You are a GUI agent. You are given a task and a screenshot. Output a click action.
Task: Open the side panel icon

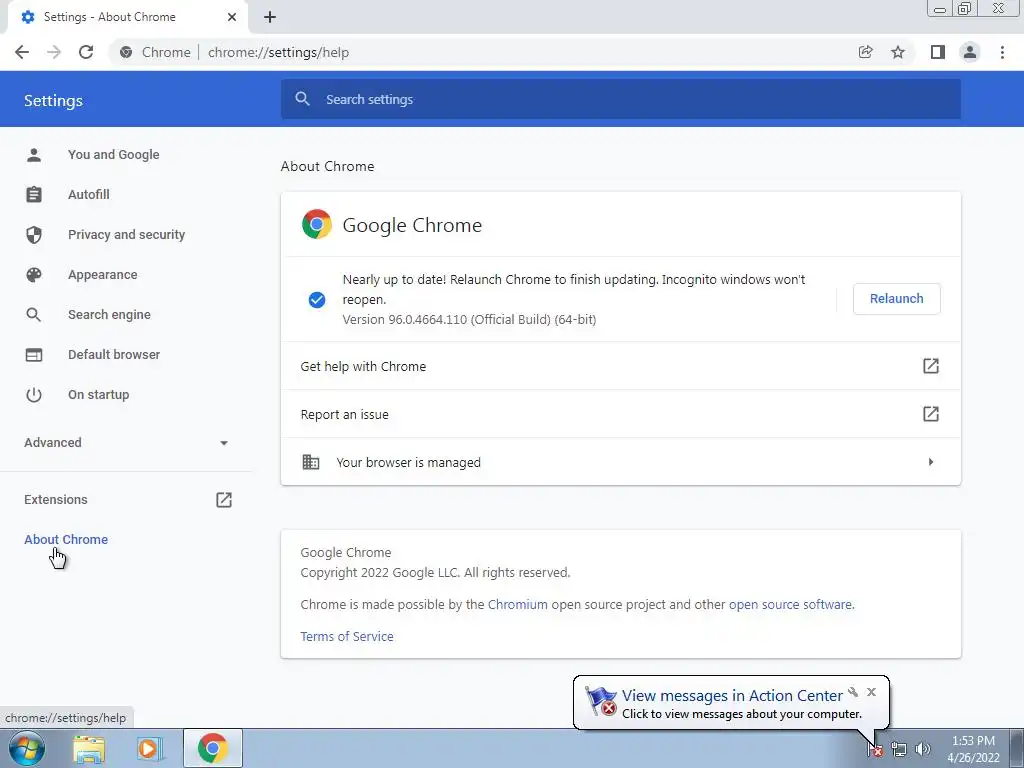pos(938,52)
